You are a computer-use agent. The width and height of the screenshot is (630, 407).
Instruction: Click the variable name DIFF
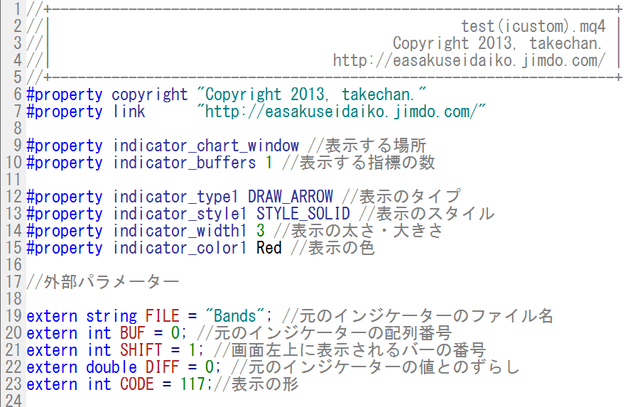162,367
